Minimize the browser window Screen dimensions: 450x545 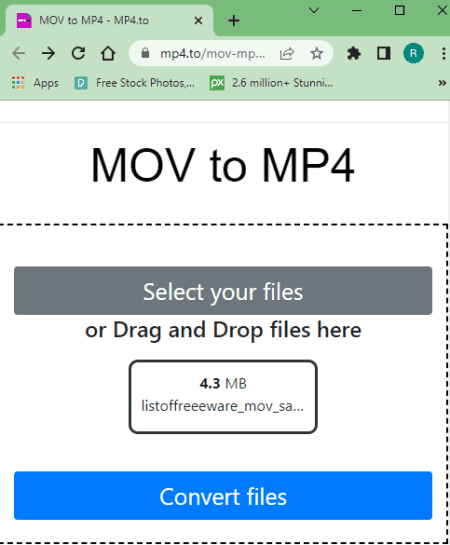pos(357,11)
